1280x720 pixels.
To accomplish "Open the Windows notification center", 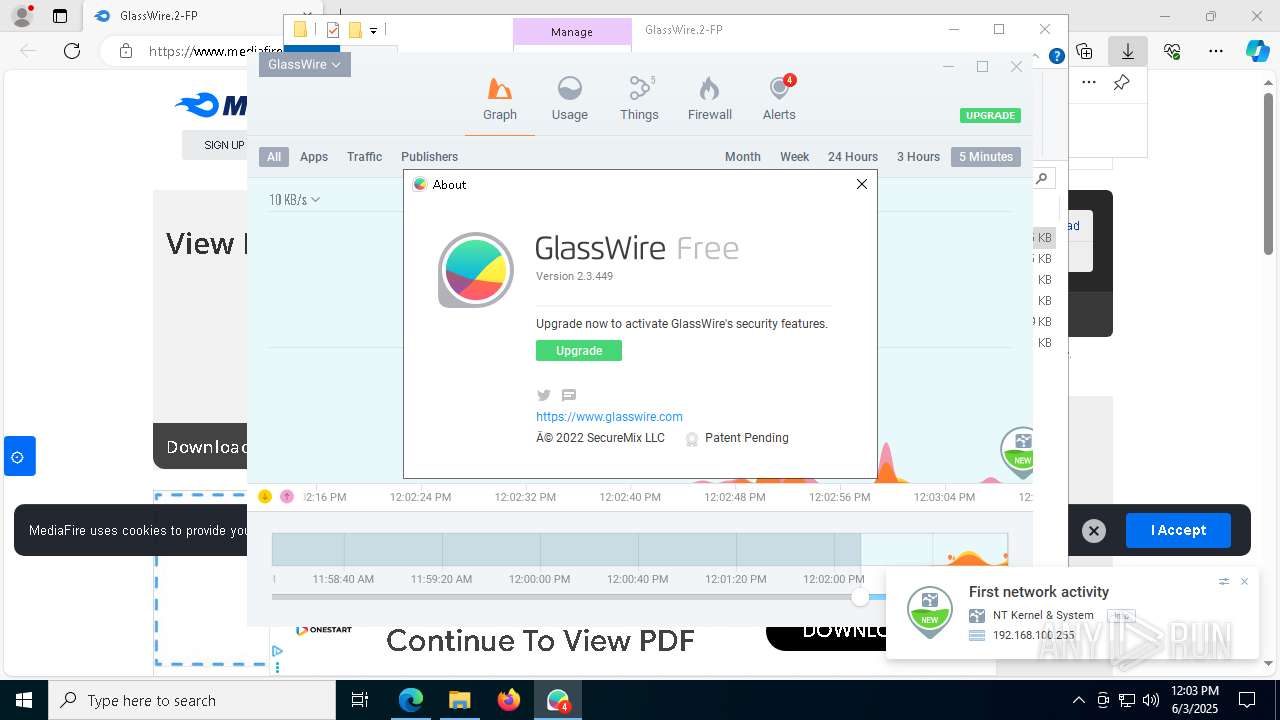I will pyautogui.click(x=1247, y=700).
